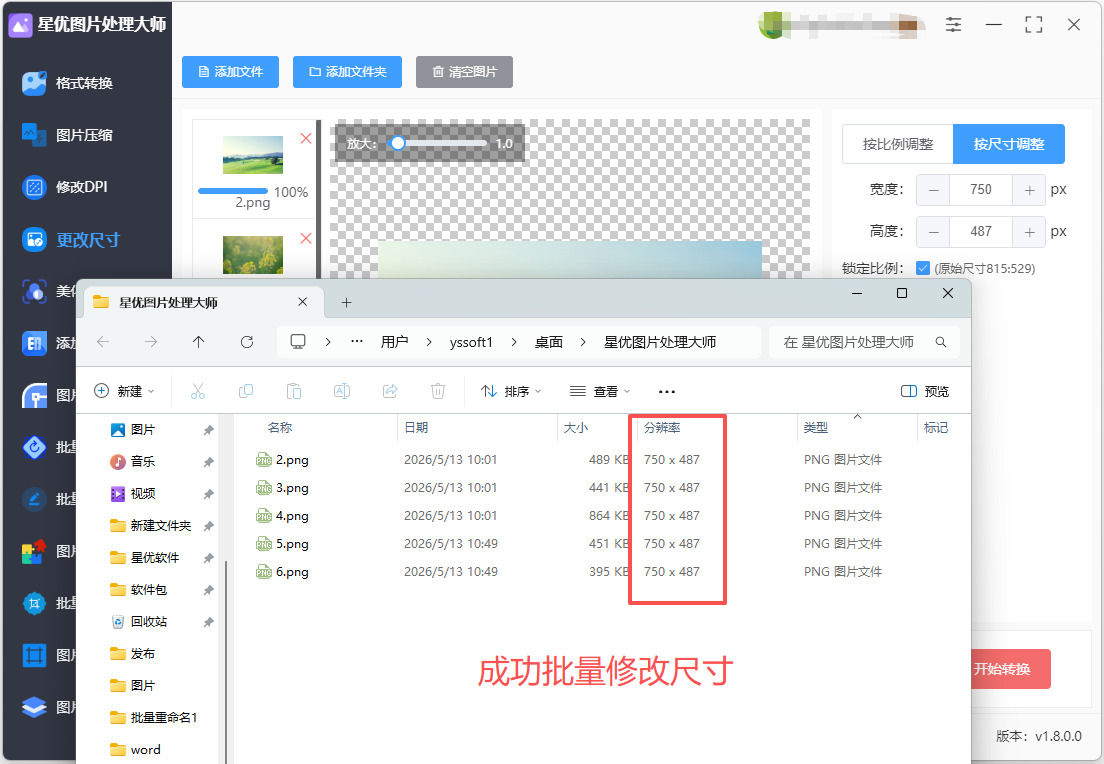Toggle the 预览 preview pane button
Image resolution: width=1104 pixels, height=764 pixels.
click(925, 392)
